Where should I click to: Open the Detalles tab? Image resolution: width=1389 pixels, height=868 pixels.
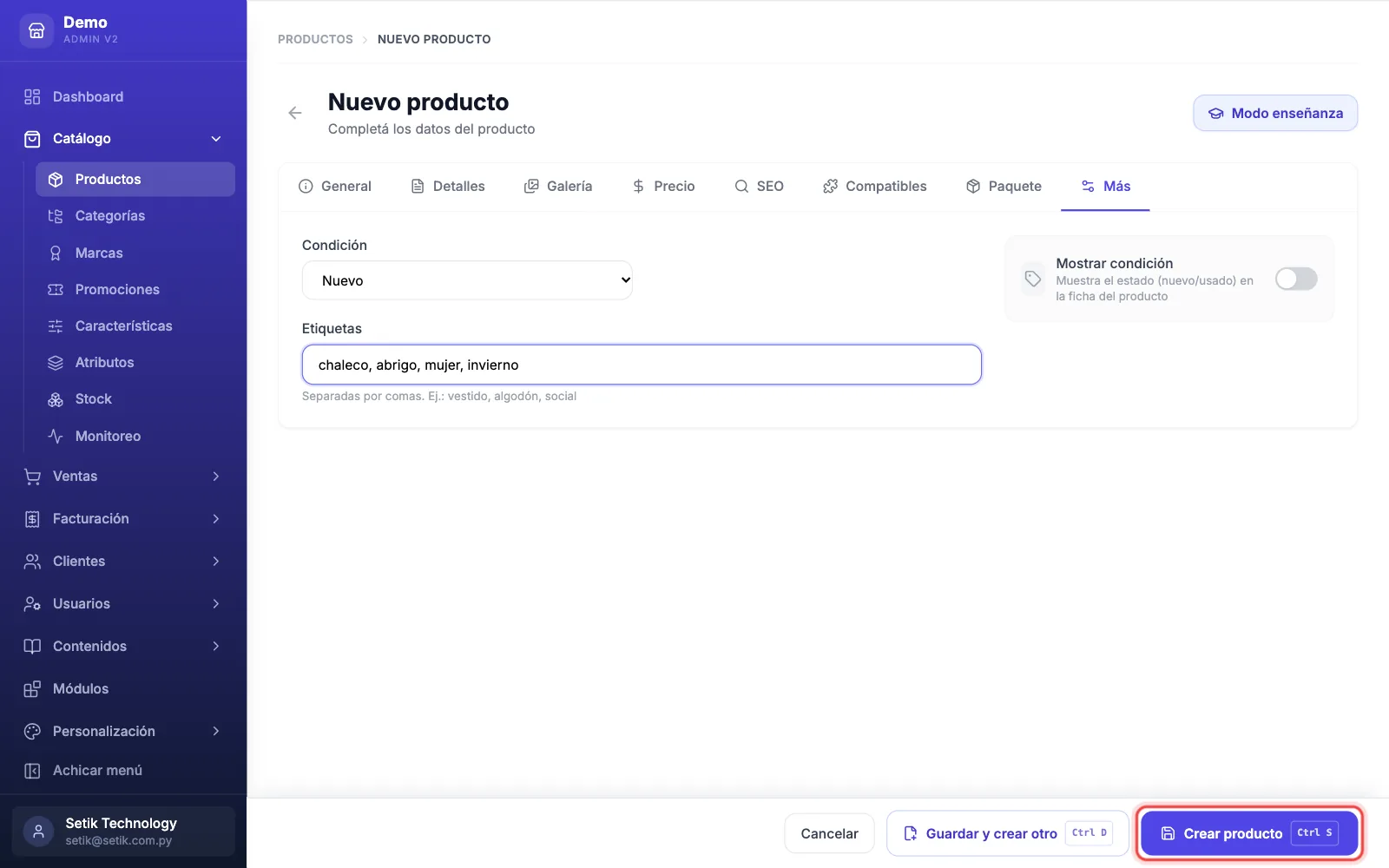[448, 187]
